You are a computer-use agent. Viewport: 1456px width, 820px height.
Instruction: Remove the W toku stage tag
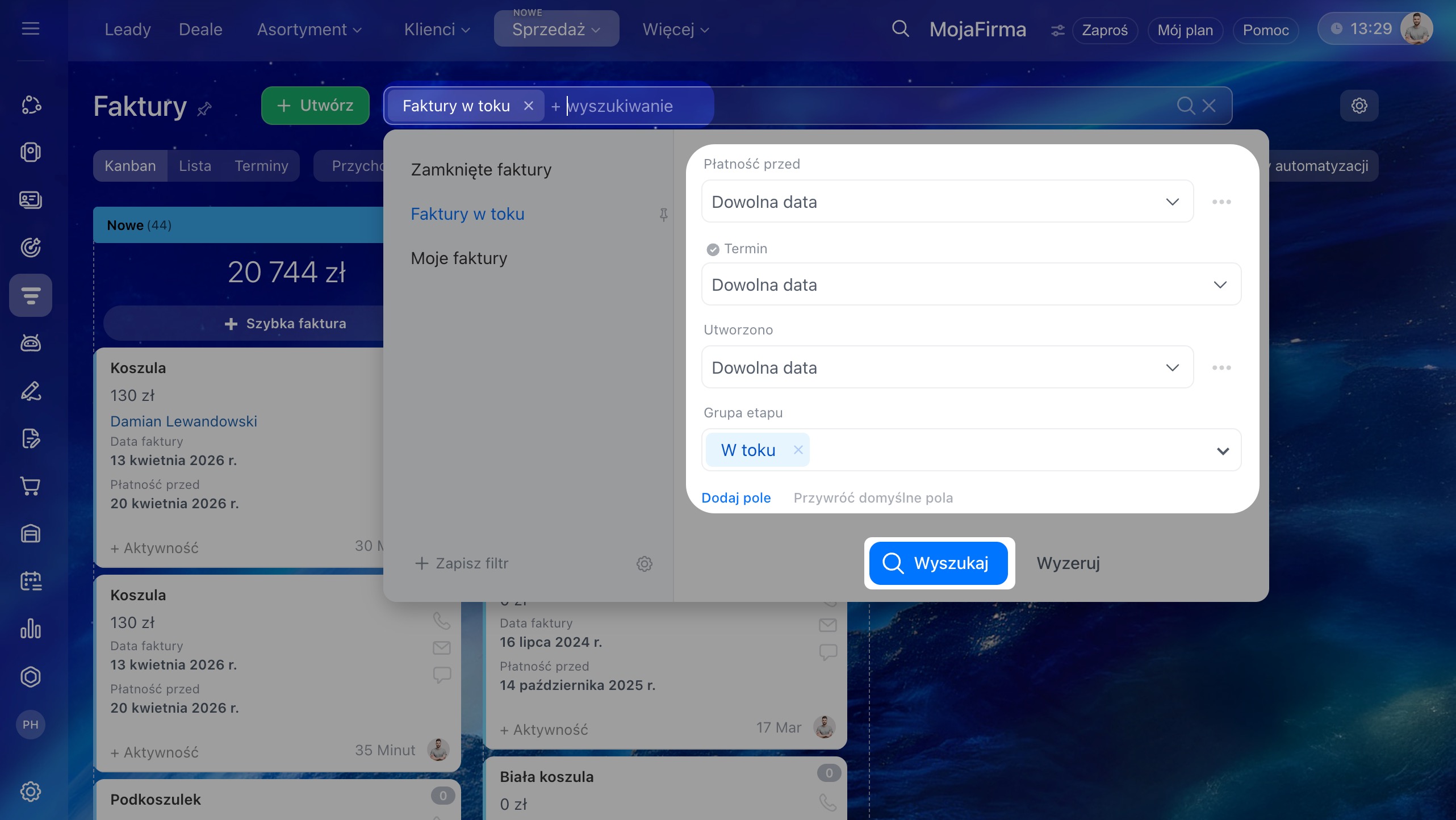coord(798,450)
